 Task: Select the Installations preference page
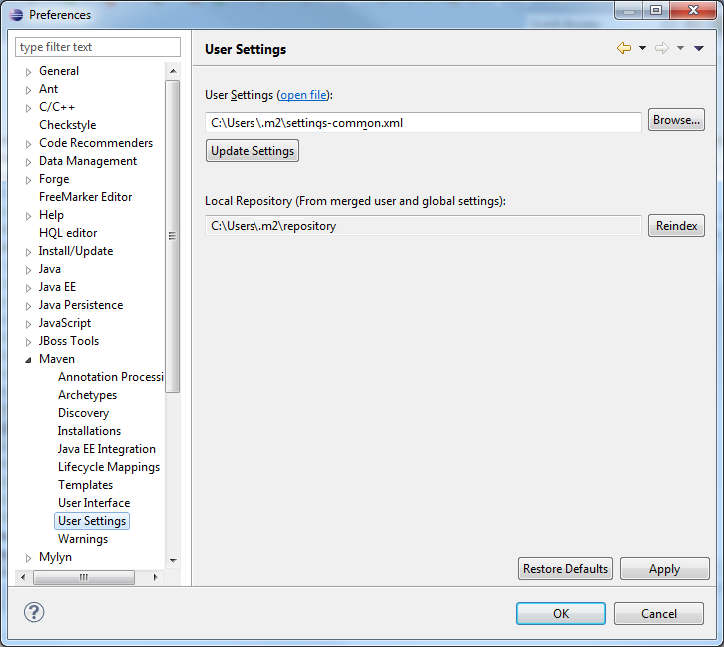(x=89, y=431)
